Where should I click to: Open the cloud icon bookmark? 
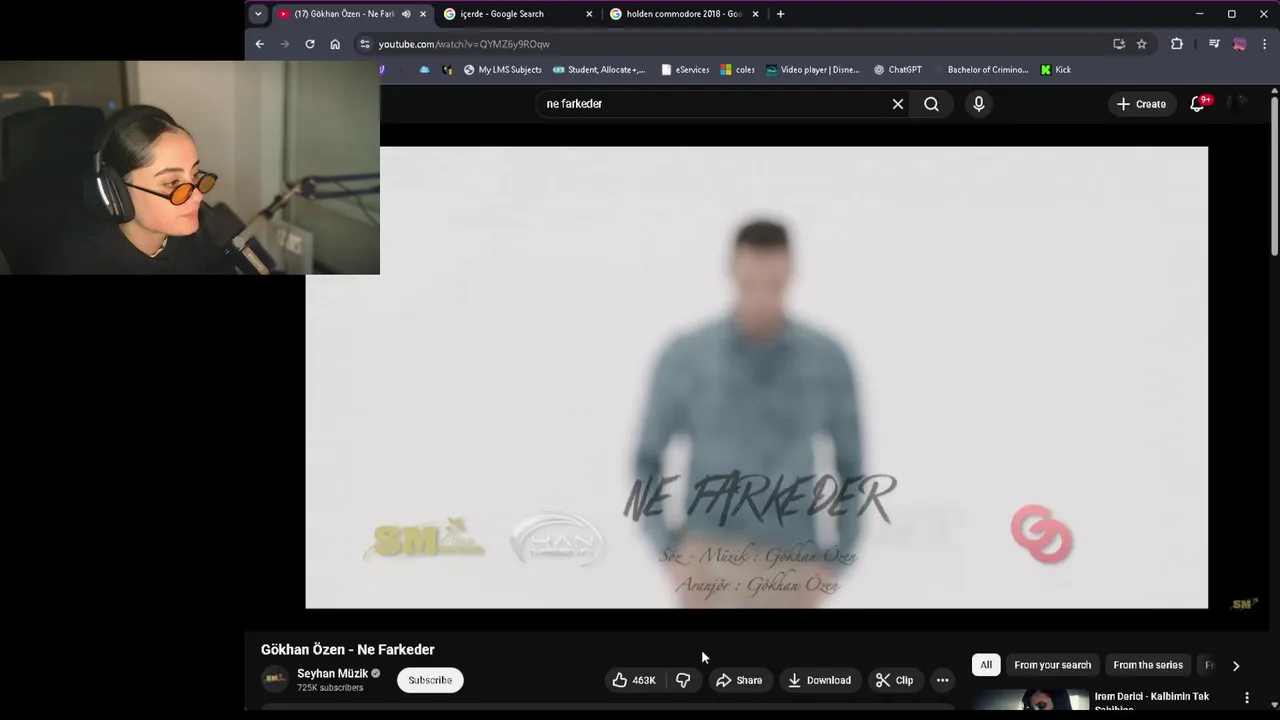(x=425, y=70)
